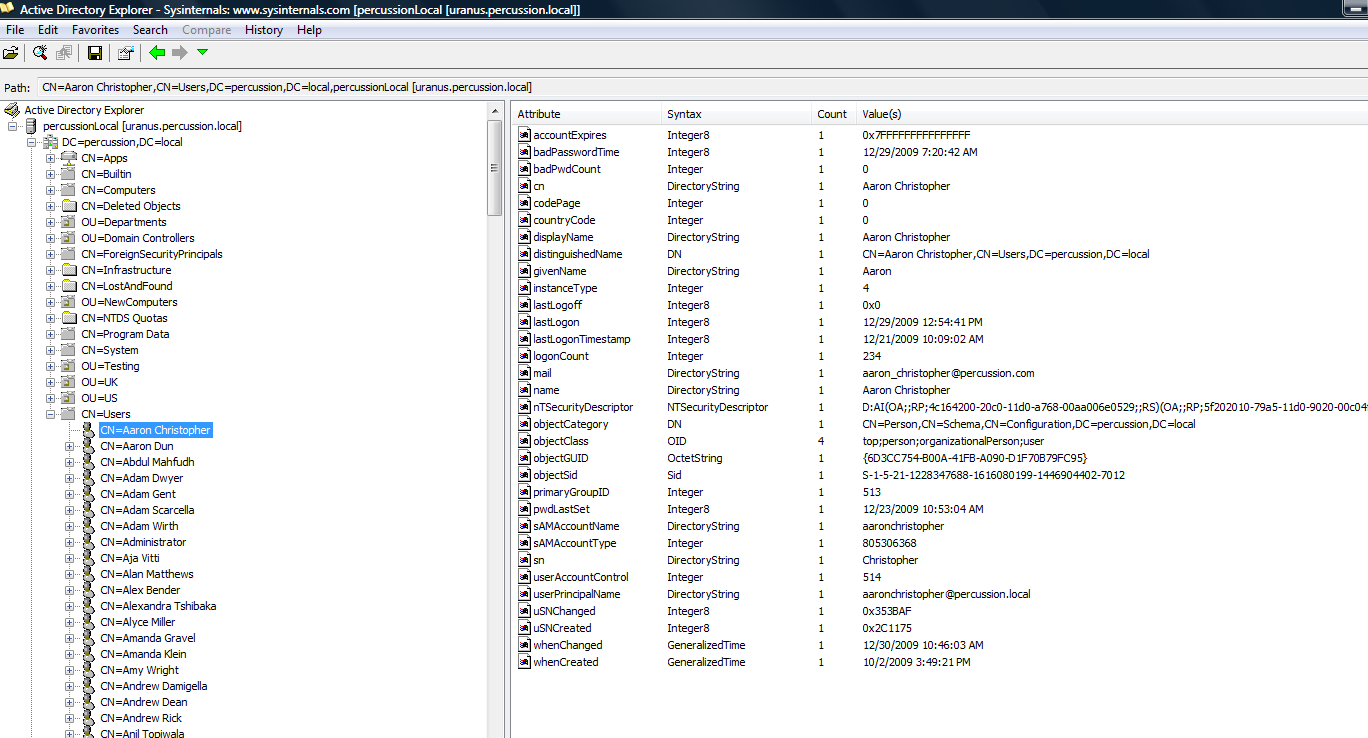Expand the CN=System node
This screenshot has width=1368, height=738.
pyautogui.click(x=51, y=350)
